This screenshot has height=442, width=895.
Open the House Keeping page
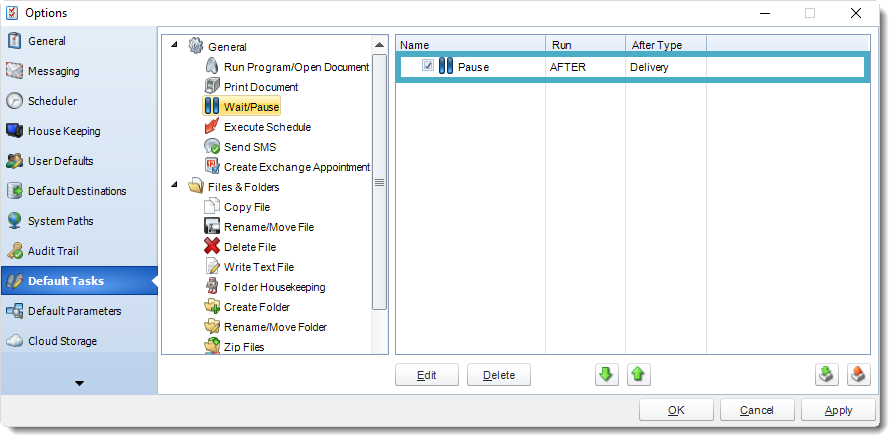click(79, 131)
